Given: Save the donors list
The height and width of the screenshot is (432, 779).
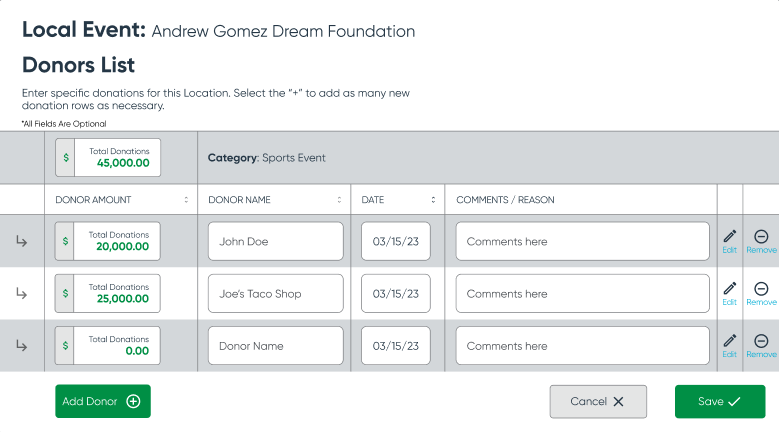Looking at the screenshot, I should point(719,401).
